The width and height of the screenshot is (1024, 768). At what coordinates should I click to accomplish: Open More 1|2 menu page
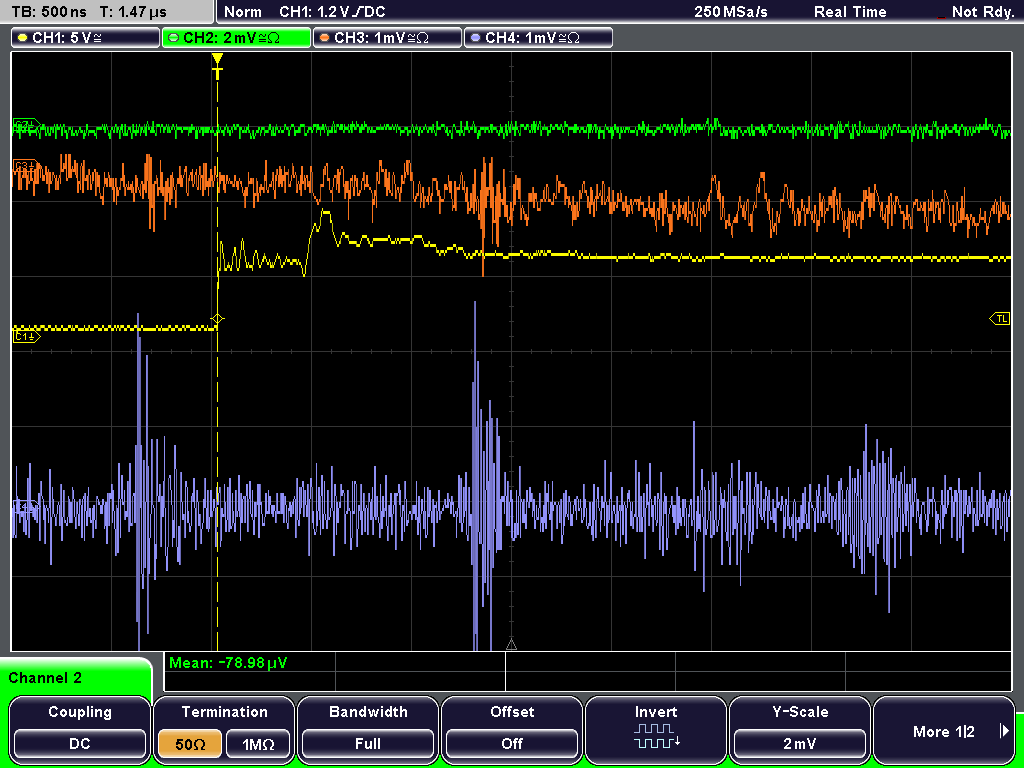pos(943,729)
